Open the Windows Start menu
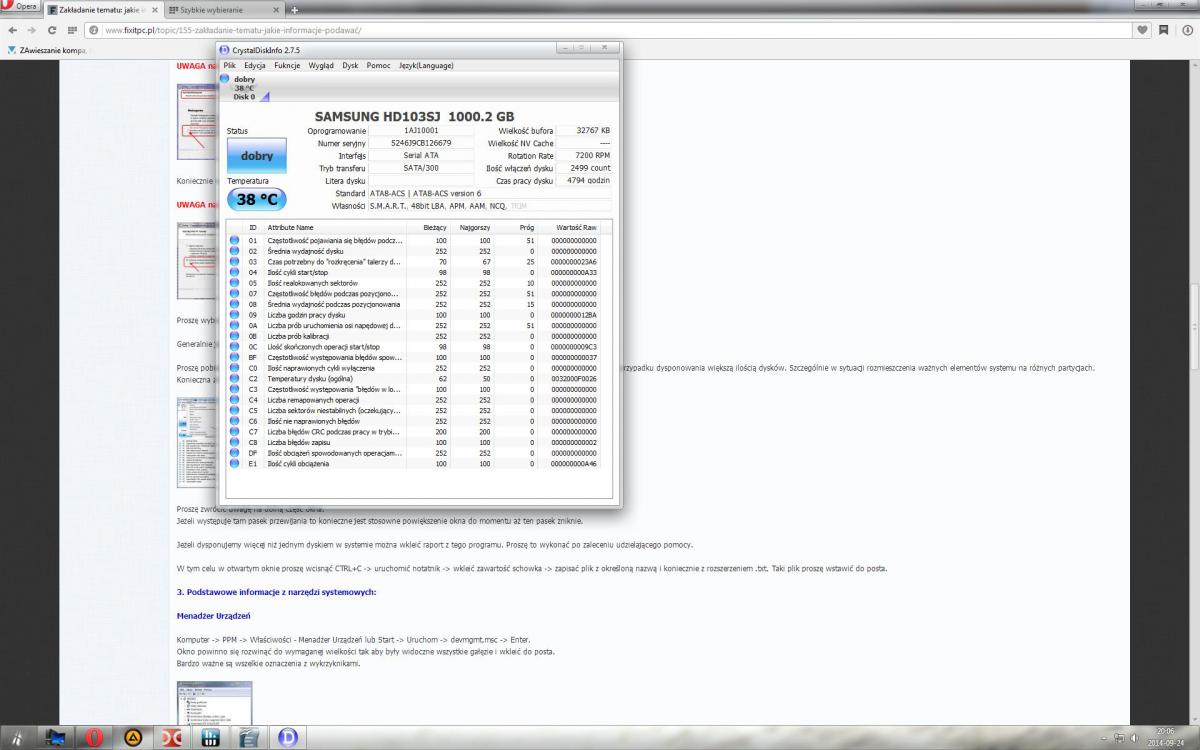 (x=18, y=737)
